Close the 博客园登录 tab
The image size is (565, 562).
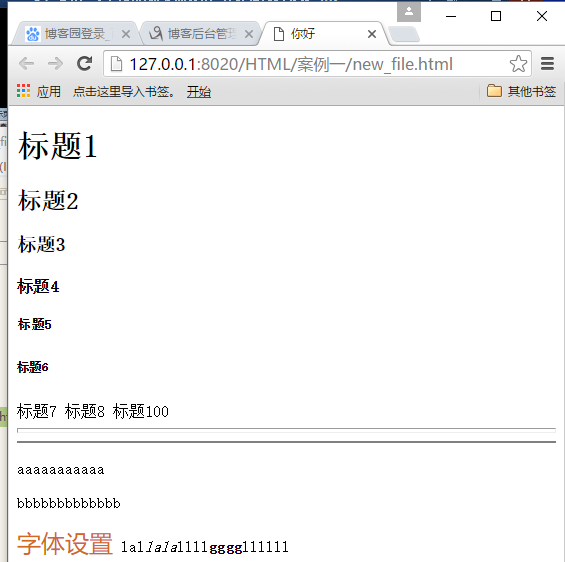126,34
